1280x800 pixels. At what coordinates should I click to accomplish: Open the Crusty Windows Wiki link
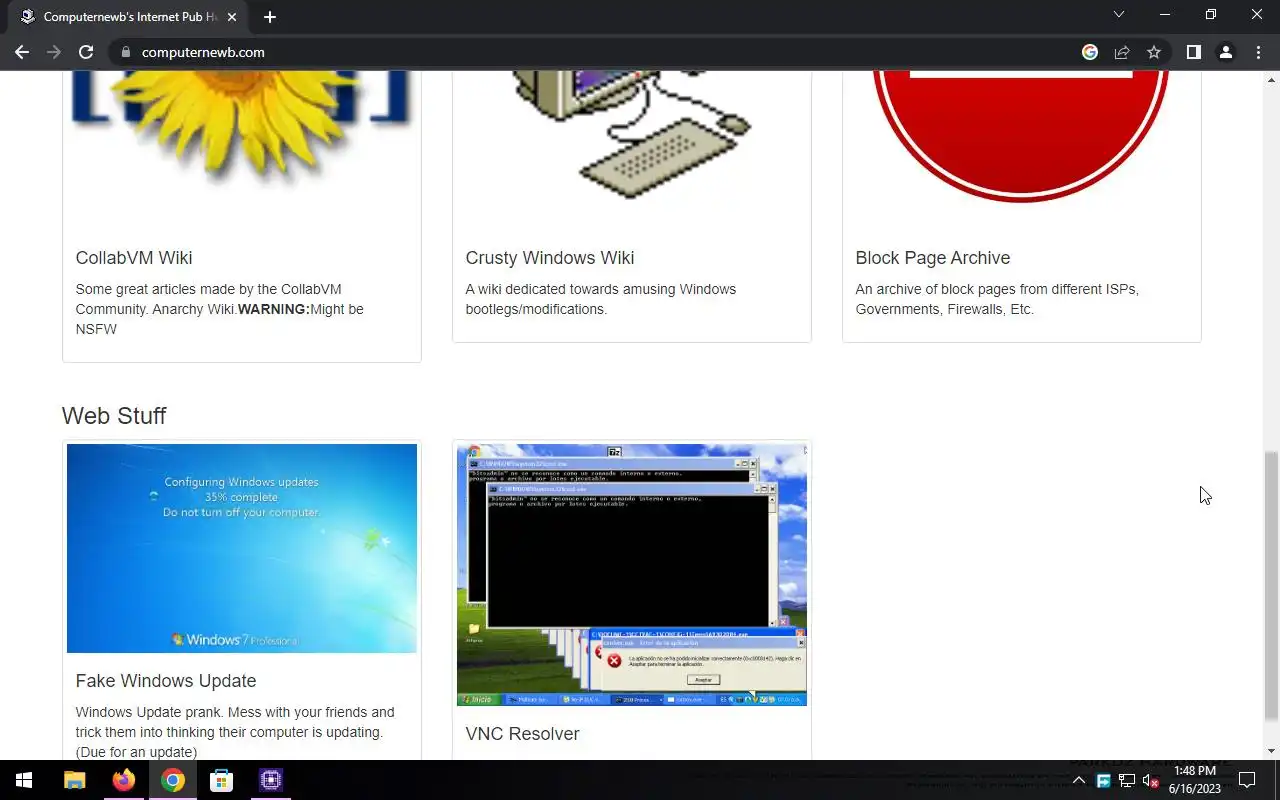(550, 258)
